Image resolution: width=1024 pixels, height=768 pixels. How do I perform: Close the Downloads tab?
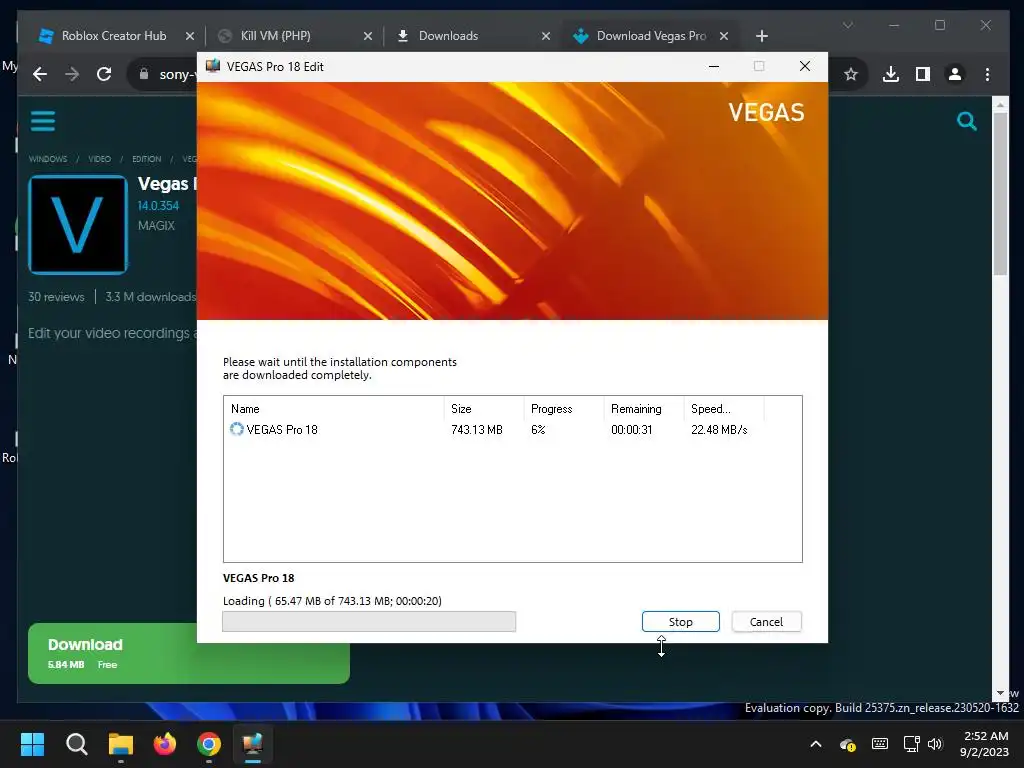tap(546, 36)
